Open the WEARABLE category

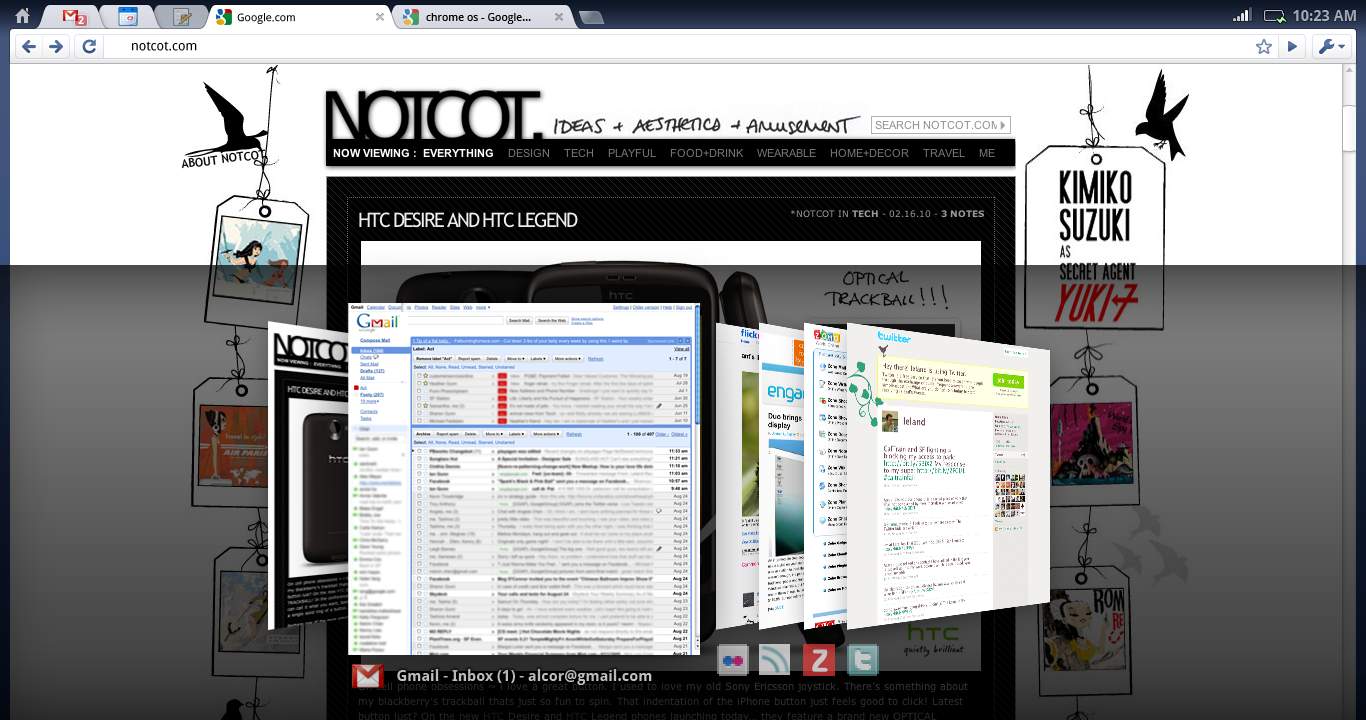(786, 153)
